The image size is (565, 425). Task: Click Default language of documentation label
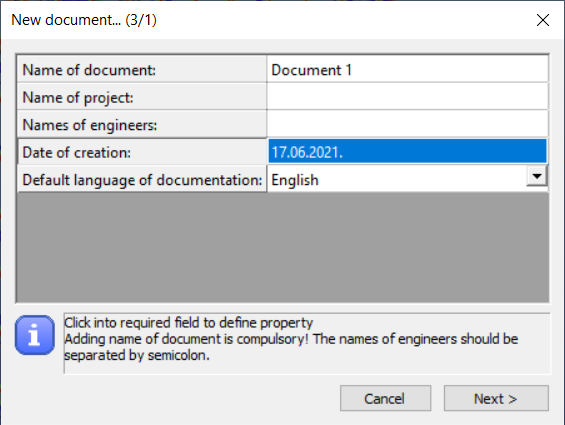142,180
